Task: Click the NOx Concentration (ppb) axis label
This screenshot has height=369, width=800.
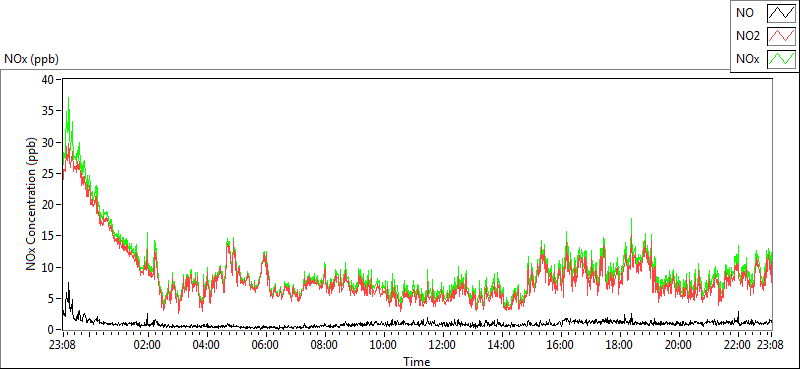Action: point(31,204)
